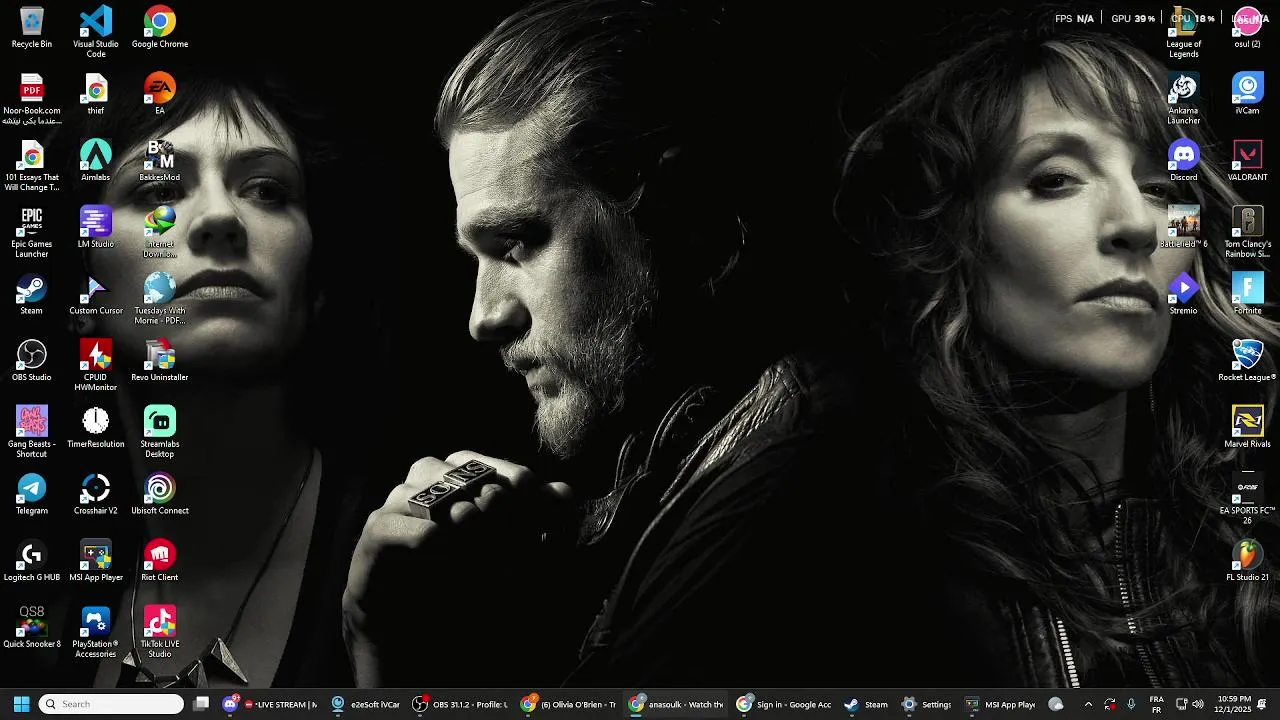Switch to Discord LIVE STREAM taskbar window
This screenshot has height=720, width=1280.
[x=270, y=704]
